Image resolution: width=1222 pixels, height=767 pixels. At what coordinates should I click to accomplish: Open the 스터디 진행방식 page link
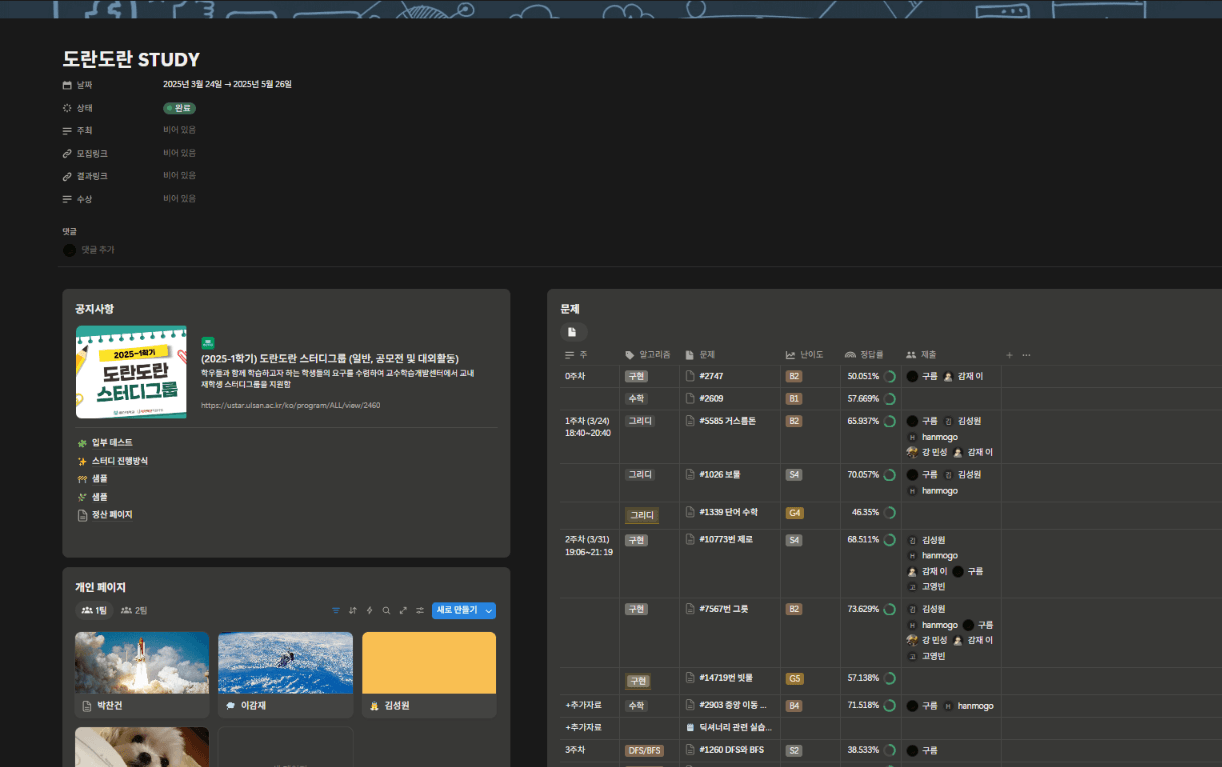[x=120, y=461]
